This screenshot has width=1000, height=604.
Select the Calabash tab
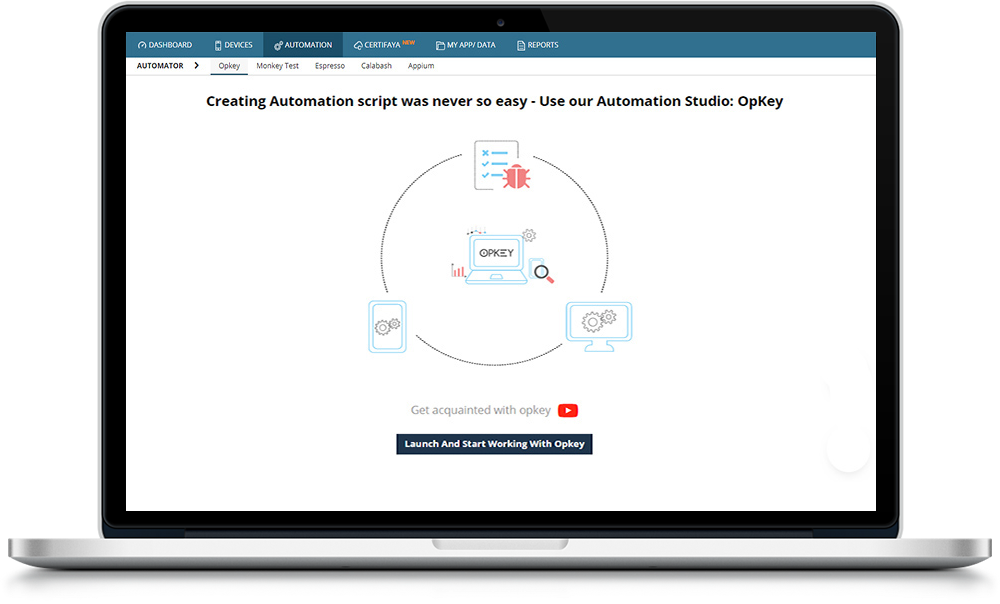pos(376,65)
